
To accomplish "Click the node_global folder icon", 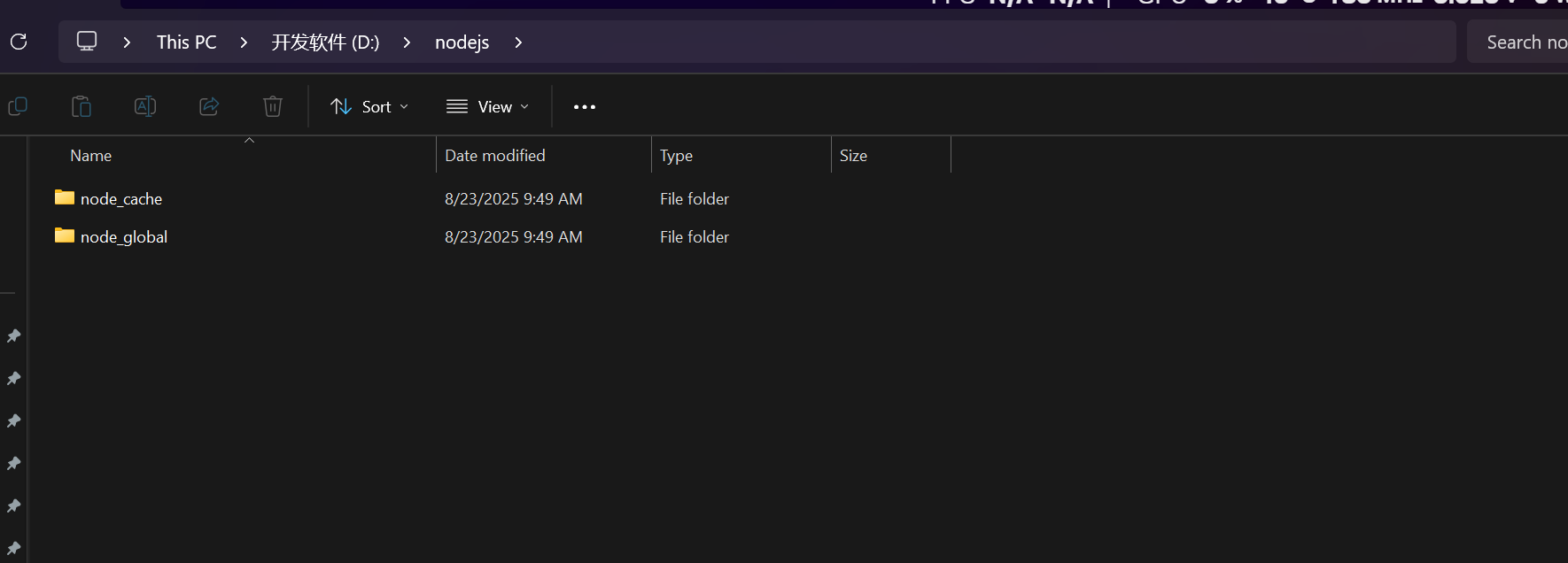I will click(65, 235).
